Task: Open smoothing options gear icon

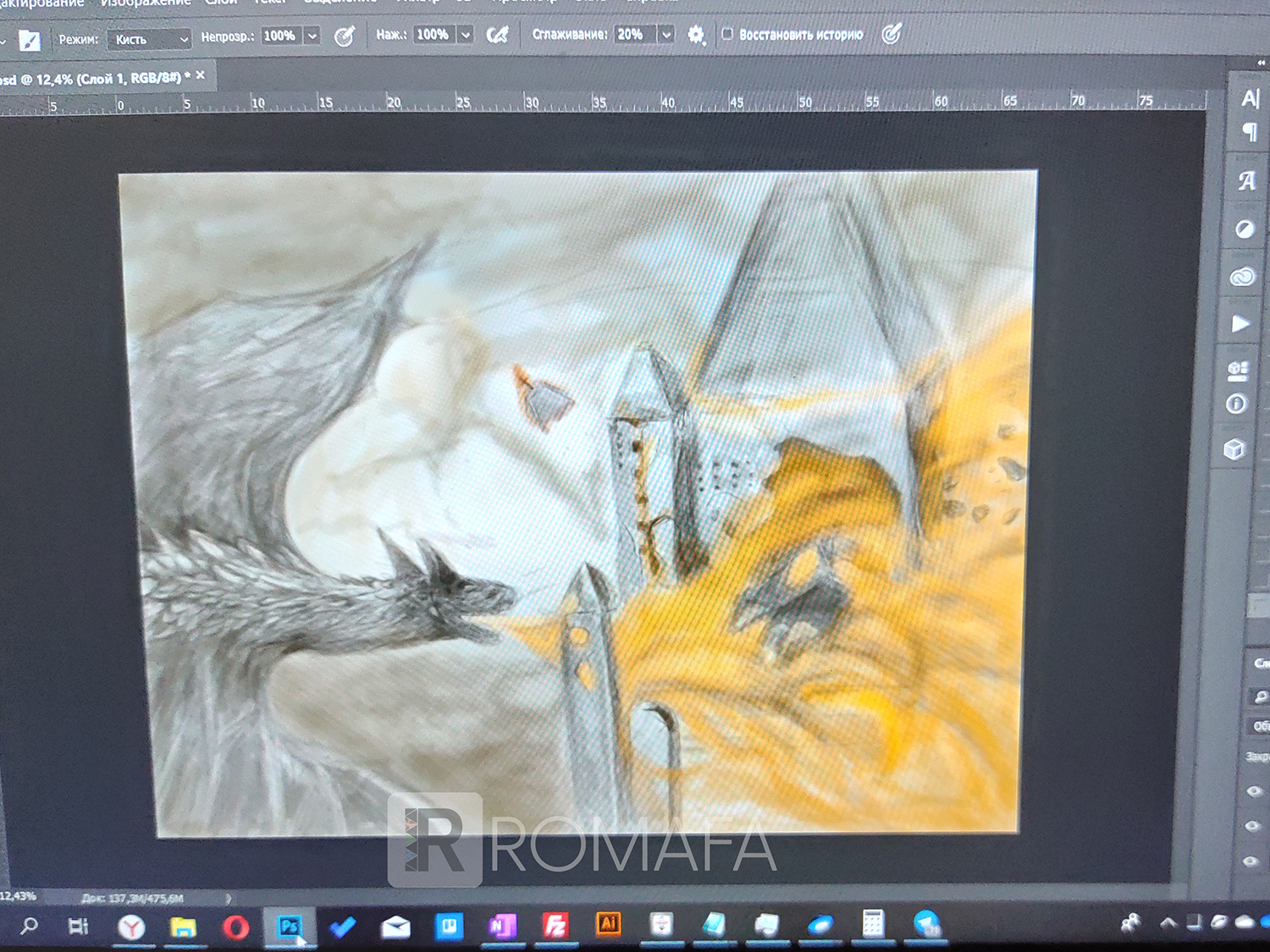Action: 696,35
